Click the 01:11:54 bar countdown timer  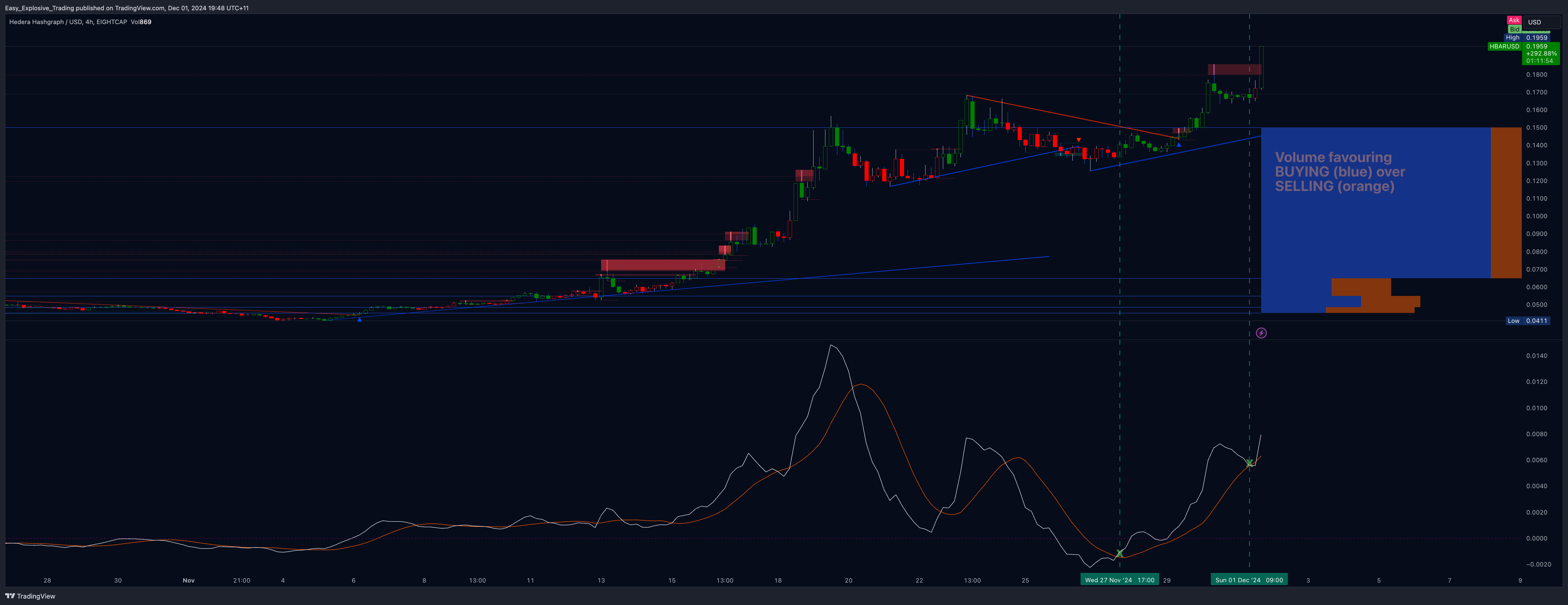click(1539, 61)
